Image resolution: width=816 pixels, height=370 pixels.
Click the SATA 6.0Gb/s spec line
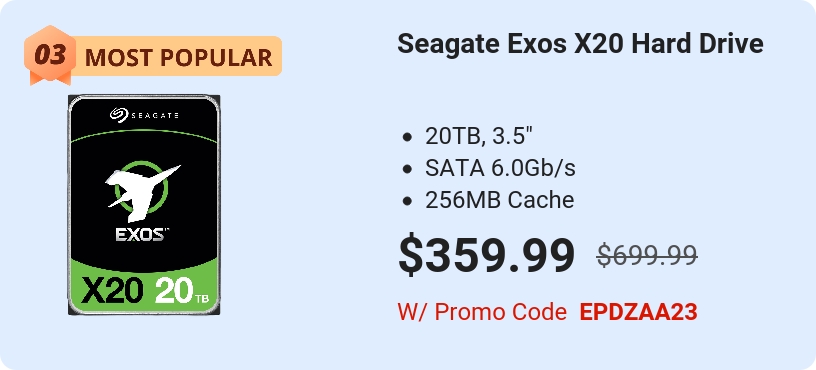point(500,169)
